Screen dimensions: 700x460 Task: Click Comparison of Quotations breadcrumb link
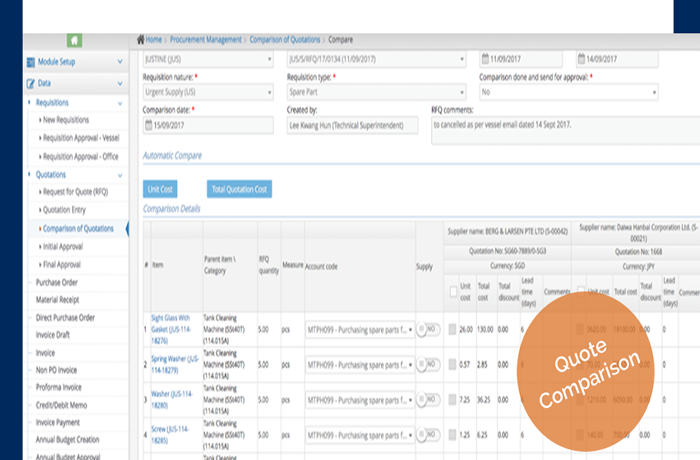pos(285,39)
